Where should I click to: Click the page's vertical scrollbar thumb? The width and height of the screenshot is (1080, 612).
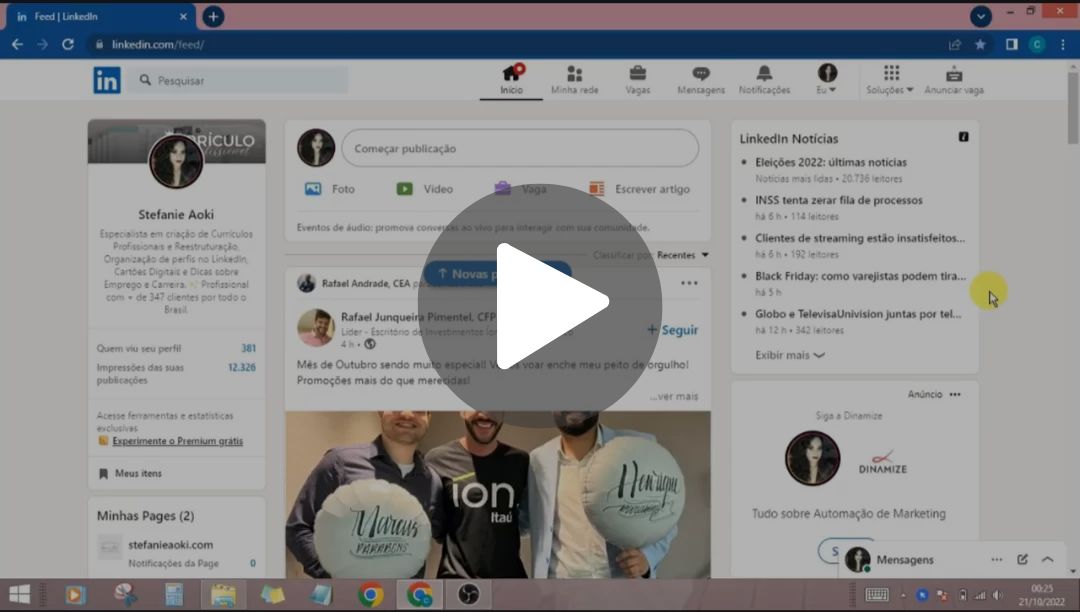point(1073,108)
